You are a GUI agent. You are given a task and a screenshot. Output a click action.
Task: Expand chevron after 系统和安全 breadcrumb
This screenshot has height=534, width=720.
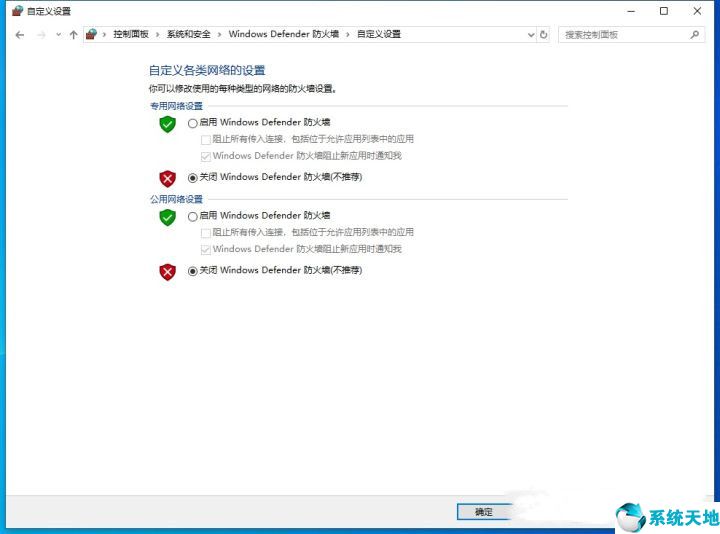coord(219,35)
